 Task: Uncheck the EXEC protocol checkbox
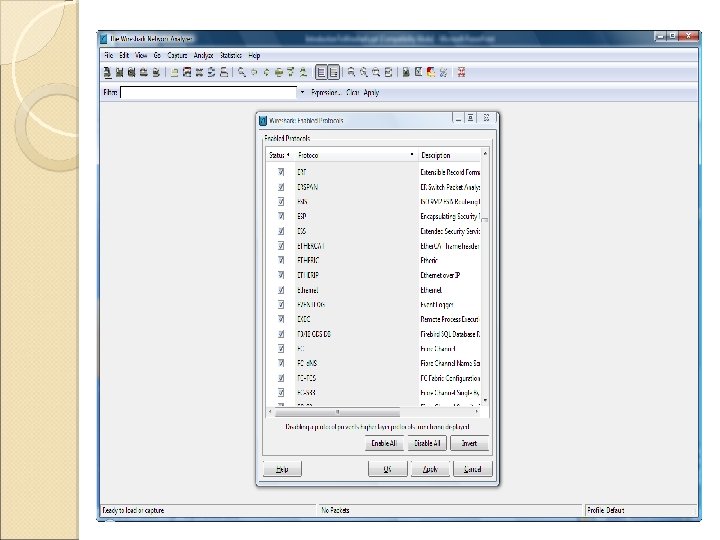tap(281, 319)
